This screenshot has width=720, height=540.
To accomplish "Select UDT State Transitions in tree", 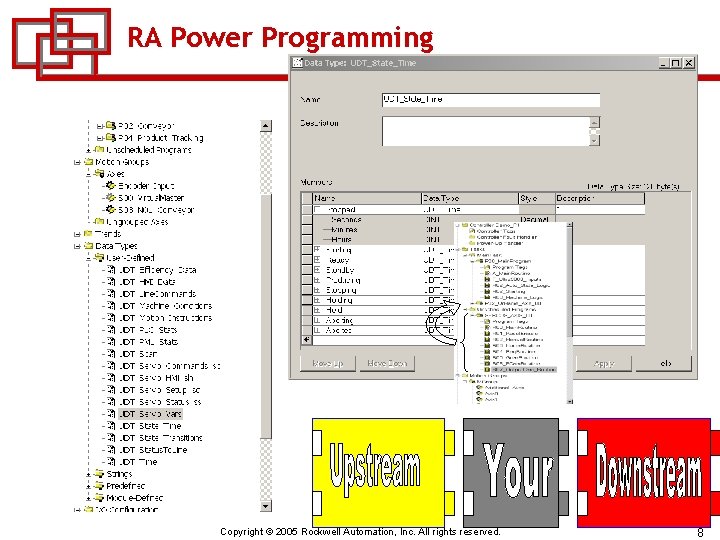I will pos(160,438).
